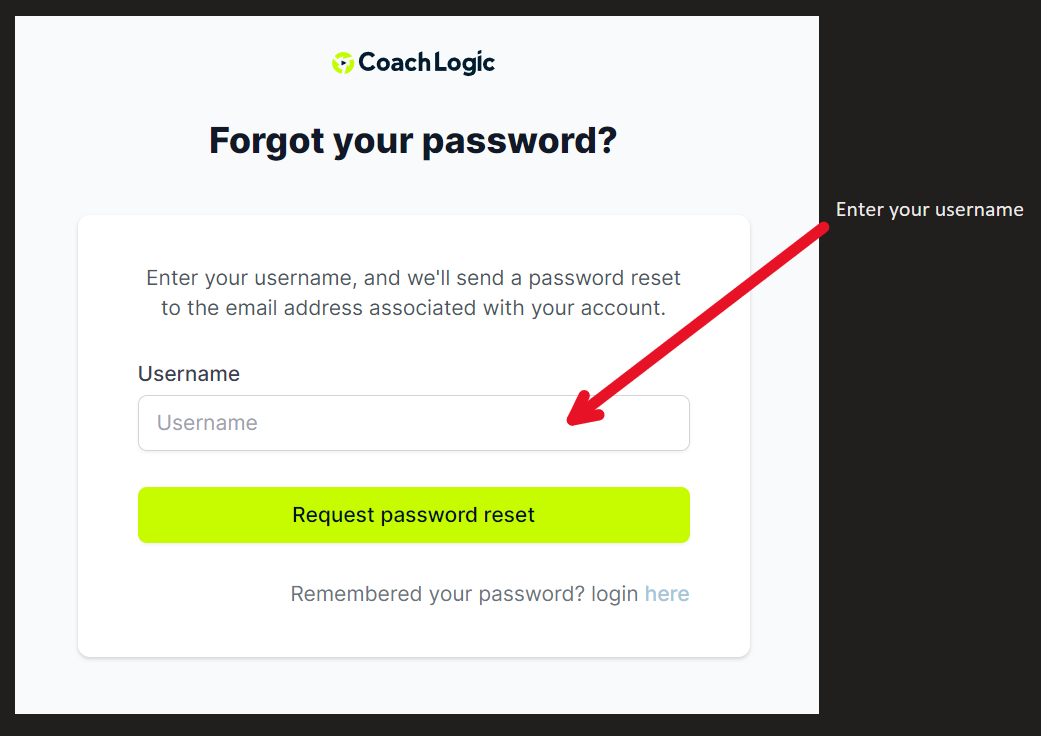Screen dimensions: 1041x736
Task: Click the Username placeholder text
Action: [x=207, y=423]
